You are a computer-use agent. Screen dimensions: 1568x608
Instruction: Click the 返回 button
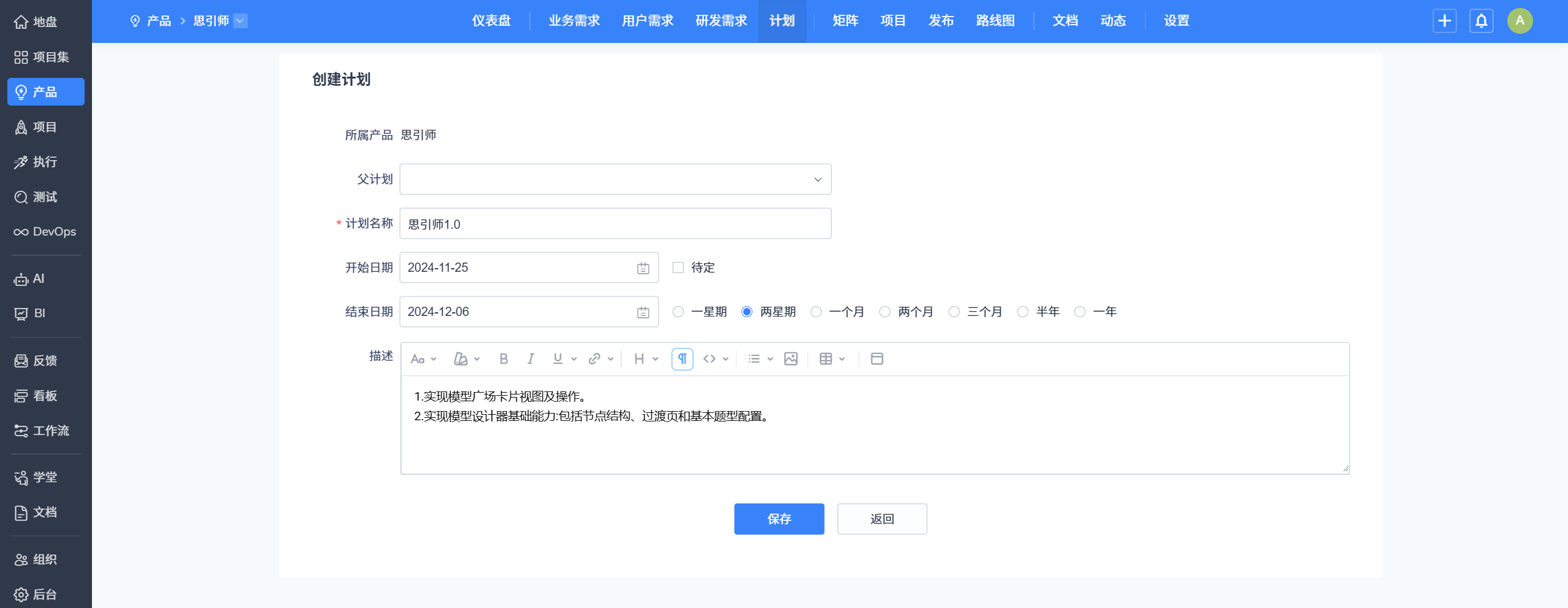(882, 519)
